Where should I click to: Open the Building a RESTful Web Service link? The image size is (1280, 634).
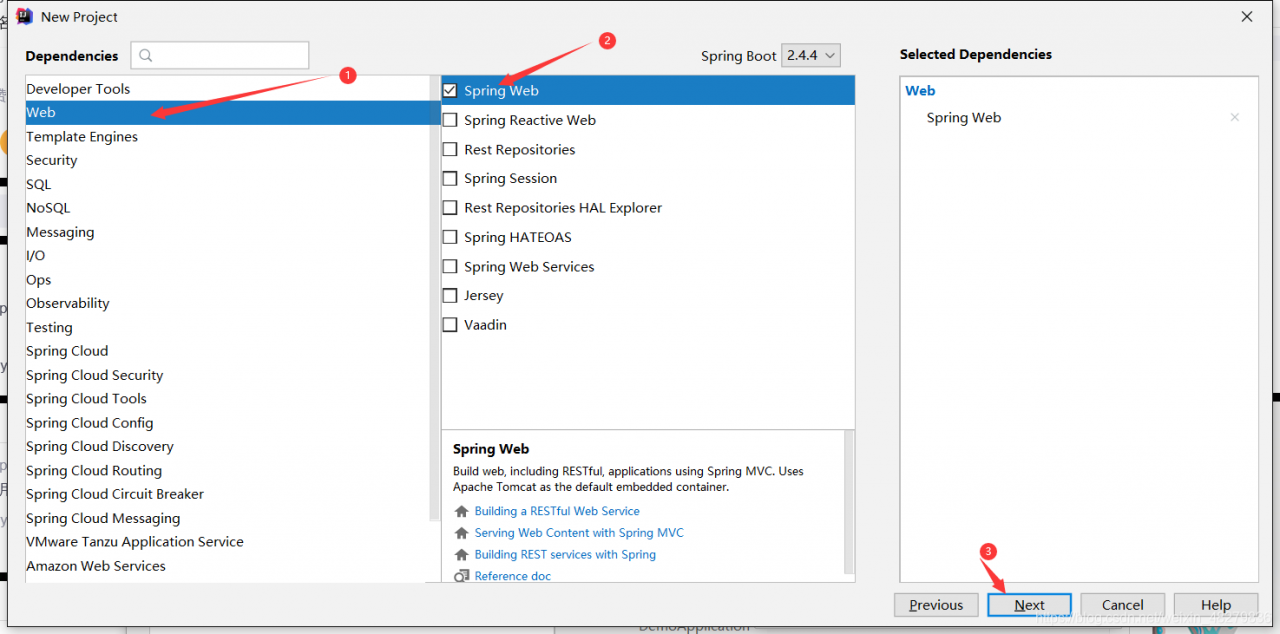(557, 511)
